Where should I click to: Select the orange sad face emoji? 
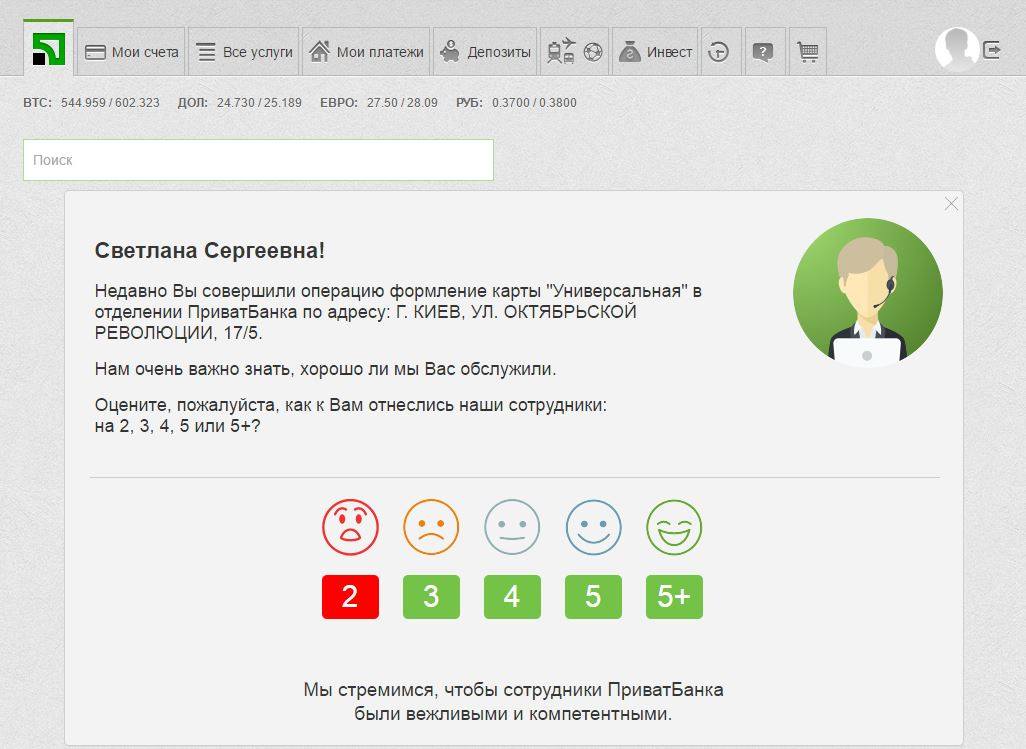pyautogui.click(x=431, y=528)
